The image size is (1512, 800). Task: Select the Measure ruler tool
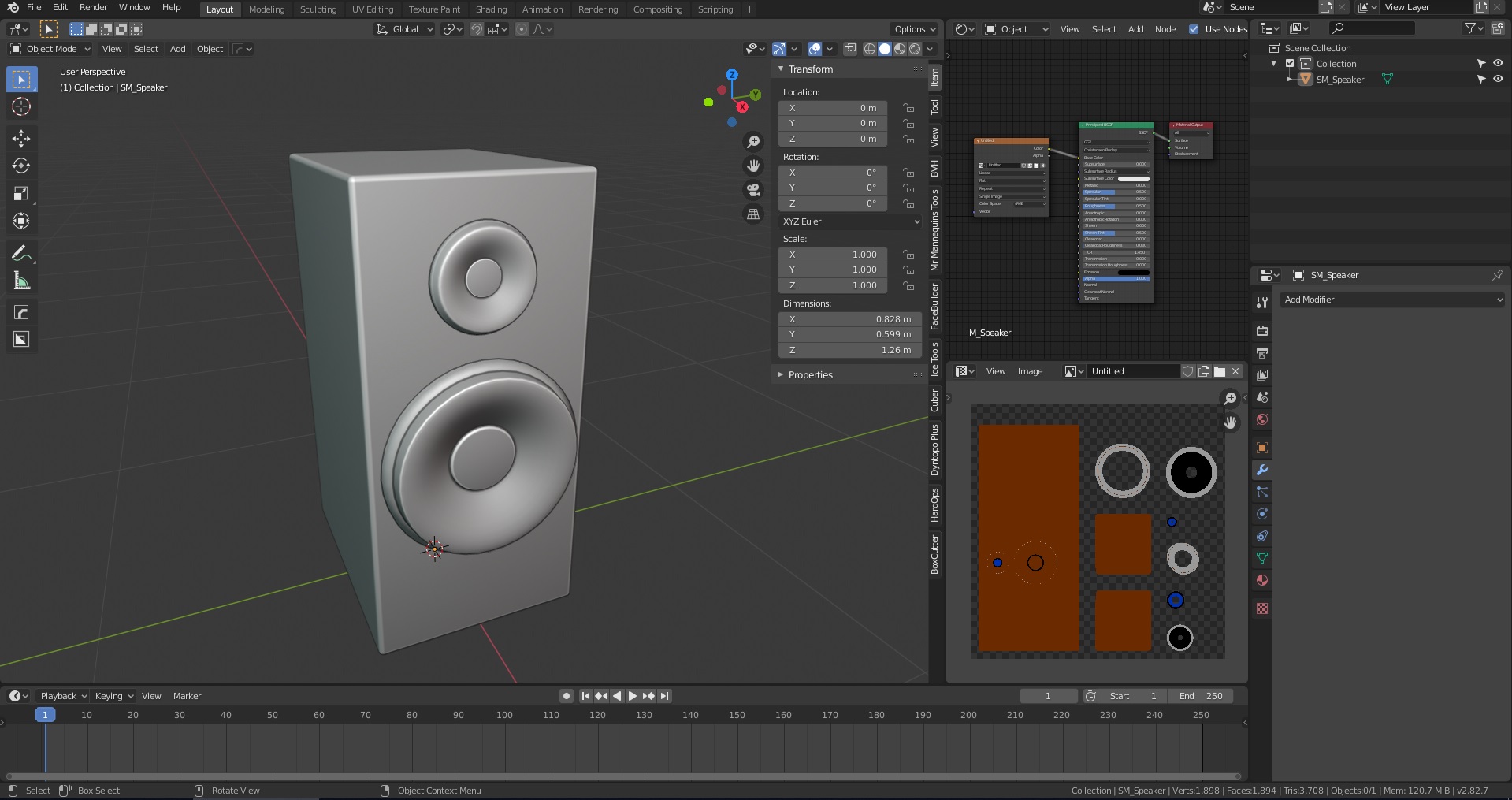(21, 281)
